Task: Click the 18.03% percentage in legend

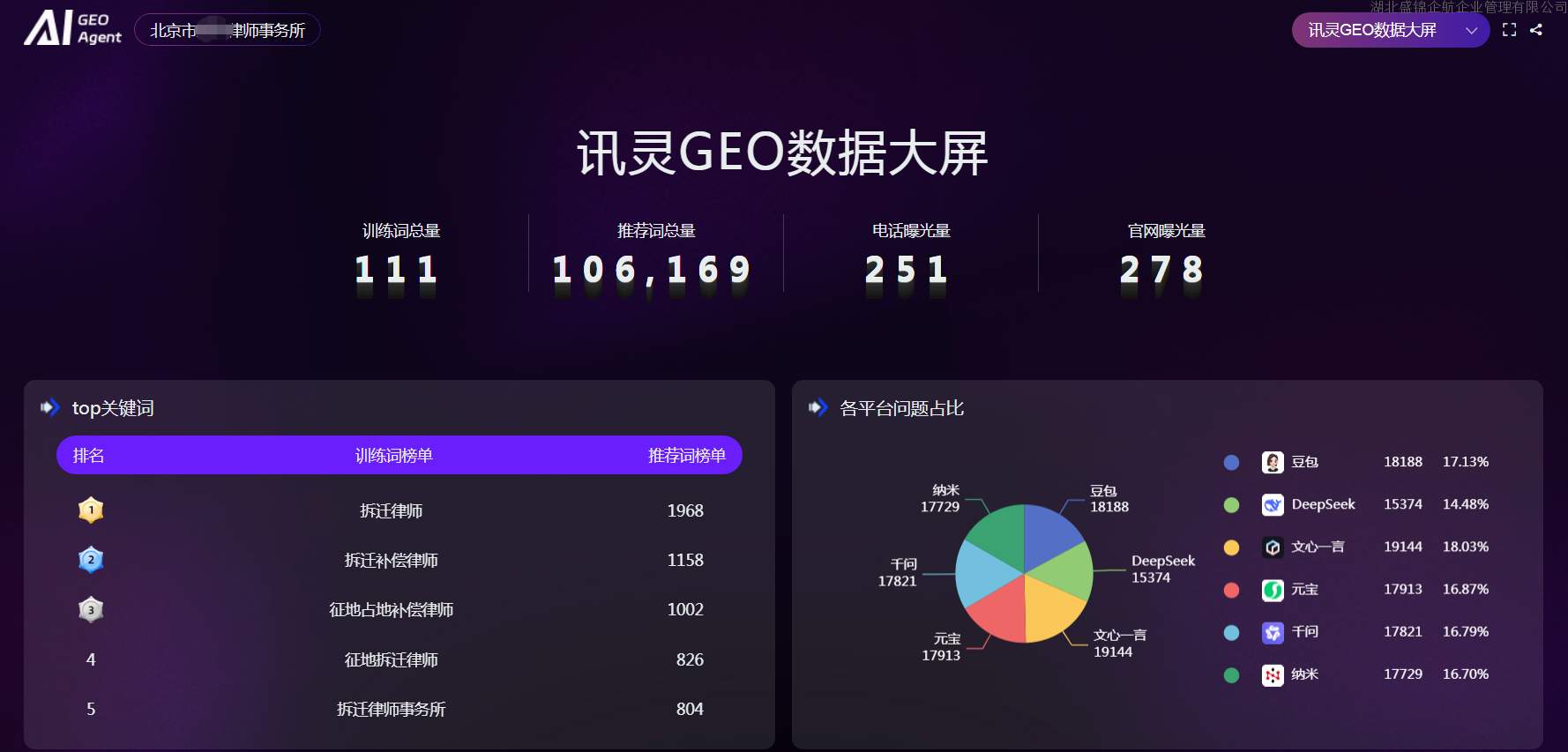Action: click(1466, 547)
